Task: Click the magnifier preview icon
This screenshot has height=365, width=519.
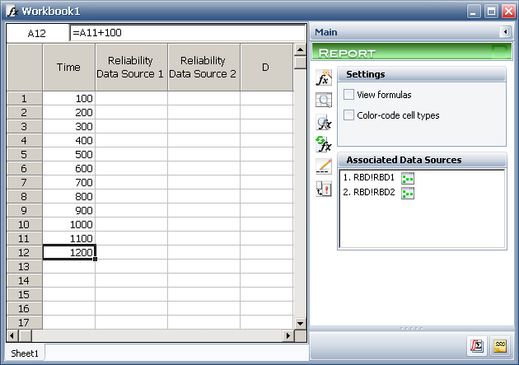Action: click(x=324, y=100)
